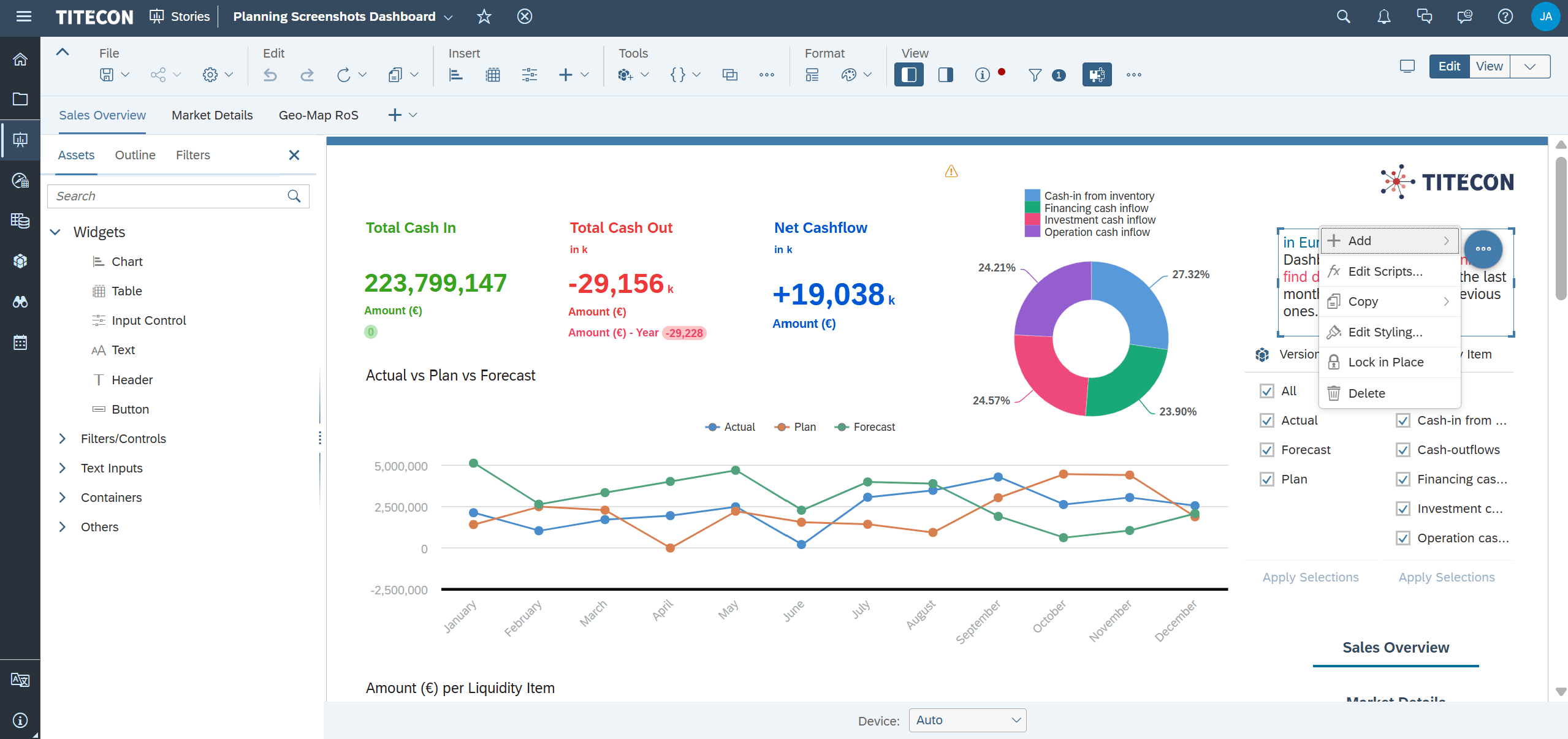Click the blue Cash-in from inventory legend swatch
Image resolution: width=1568 pixels, height=739 pixels.
[1032, 196]
